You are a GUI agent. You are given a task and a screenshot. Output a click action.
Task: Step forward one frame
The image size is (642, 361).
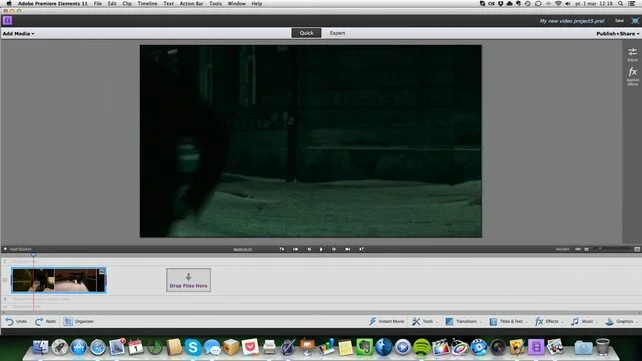334,249
